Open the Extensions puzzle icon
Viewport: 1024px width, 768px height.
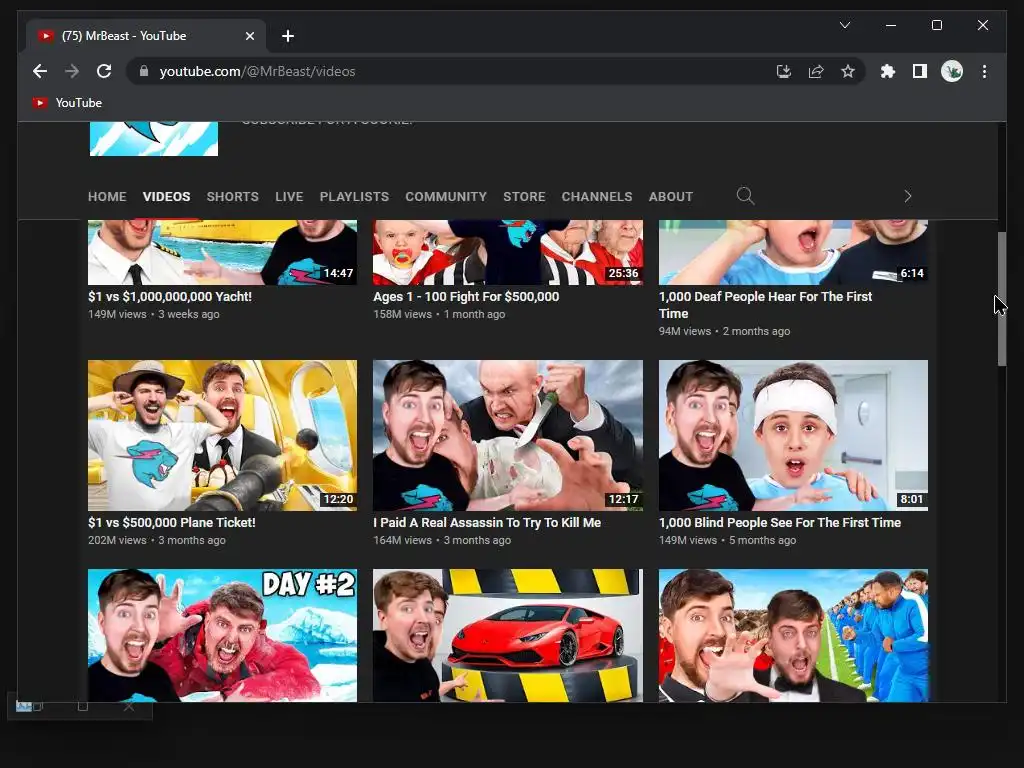(x=888, y=71)
